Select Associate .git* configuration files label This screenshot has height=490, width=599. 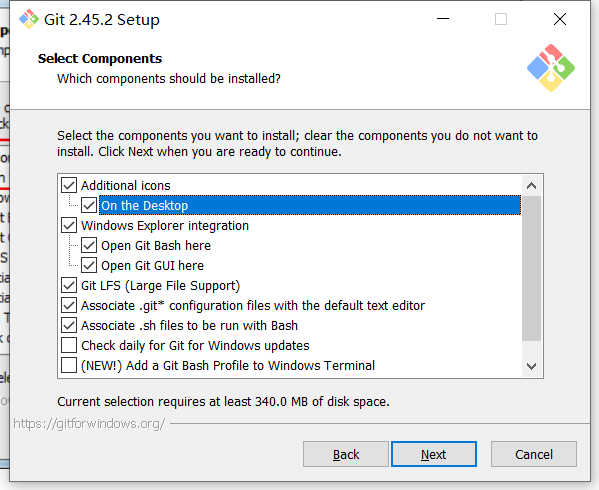253,306
